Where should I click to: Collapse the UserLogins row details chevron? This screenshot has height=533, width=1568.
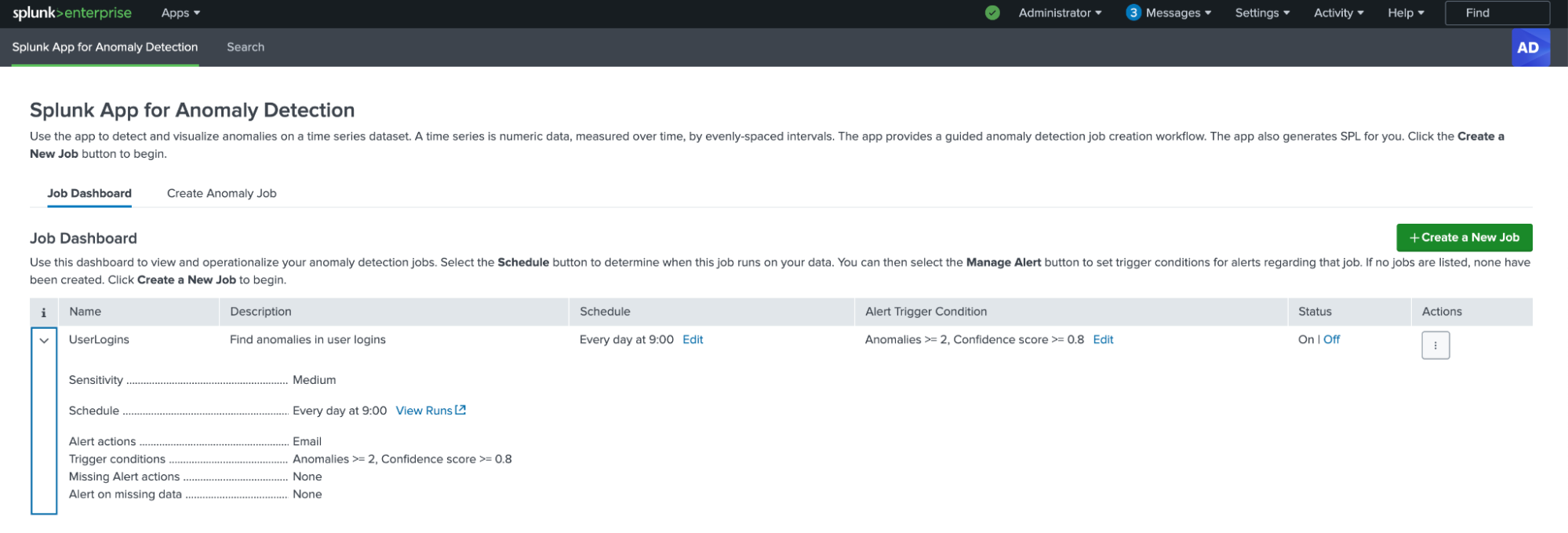click(44, 341)
